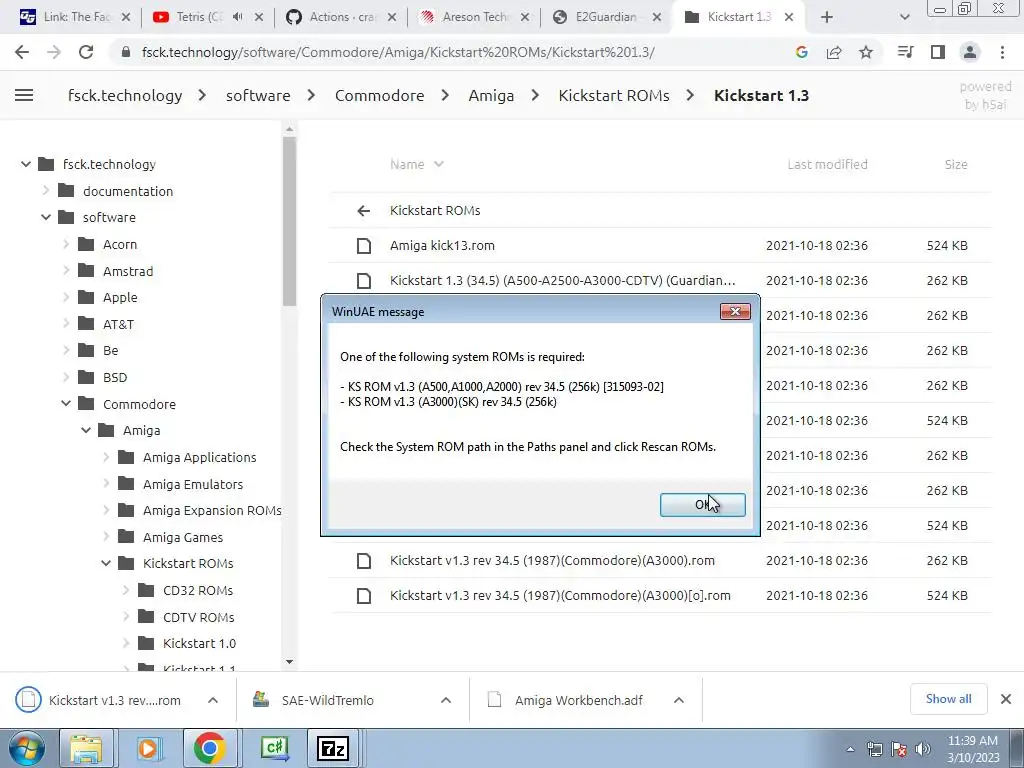1024x768 pixels.
Task: Click the Kickstart ROMs breadcrumb
Action: click(614, 95)
